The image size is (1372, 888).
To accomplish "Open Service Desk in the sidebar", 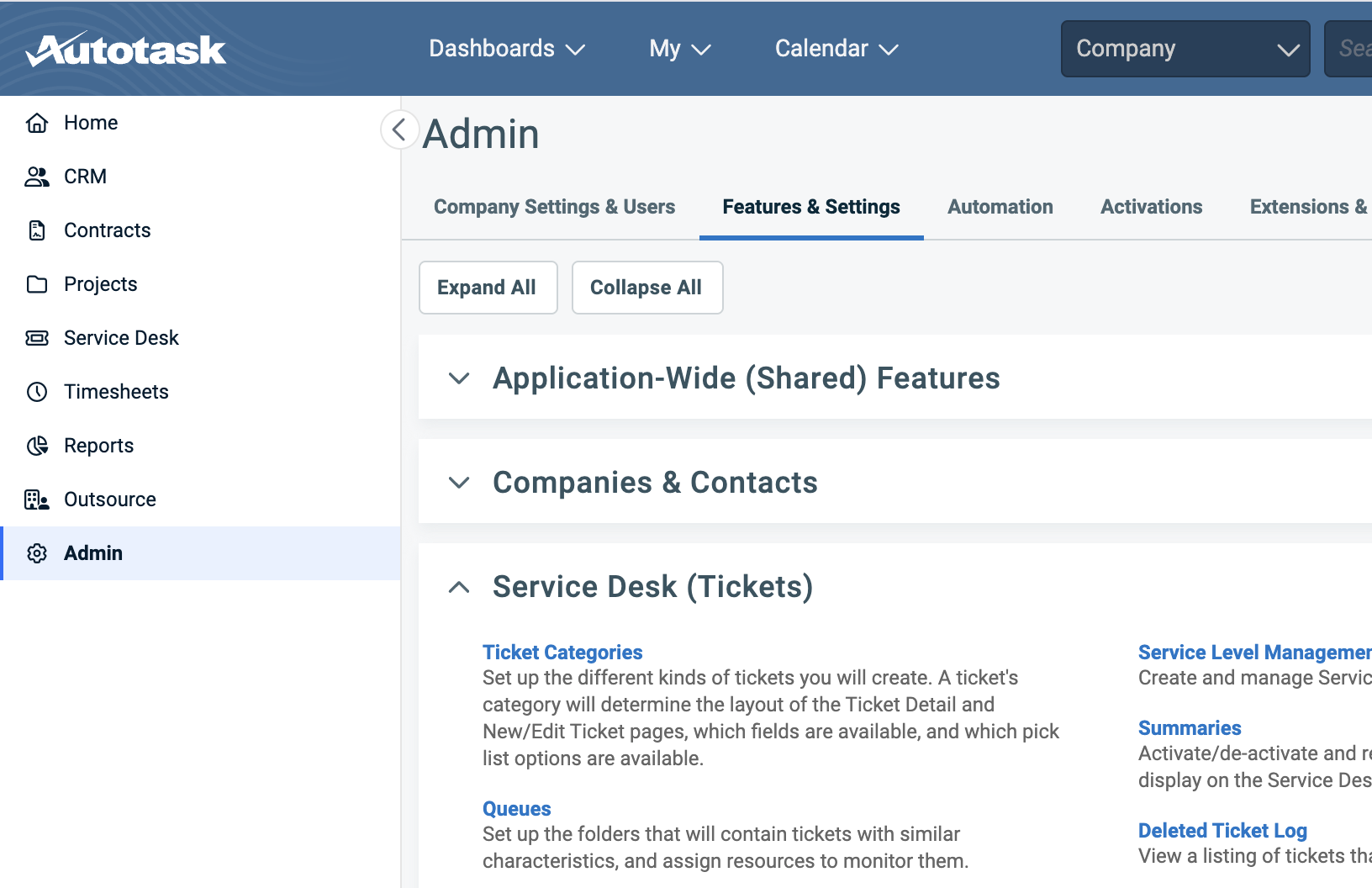I will tap(200, 338).
